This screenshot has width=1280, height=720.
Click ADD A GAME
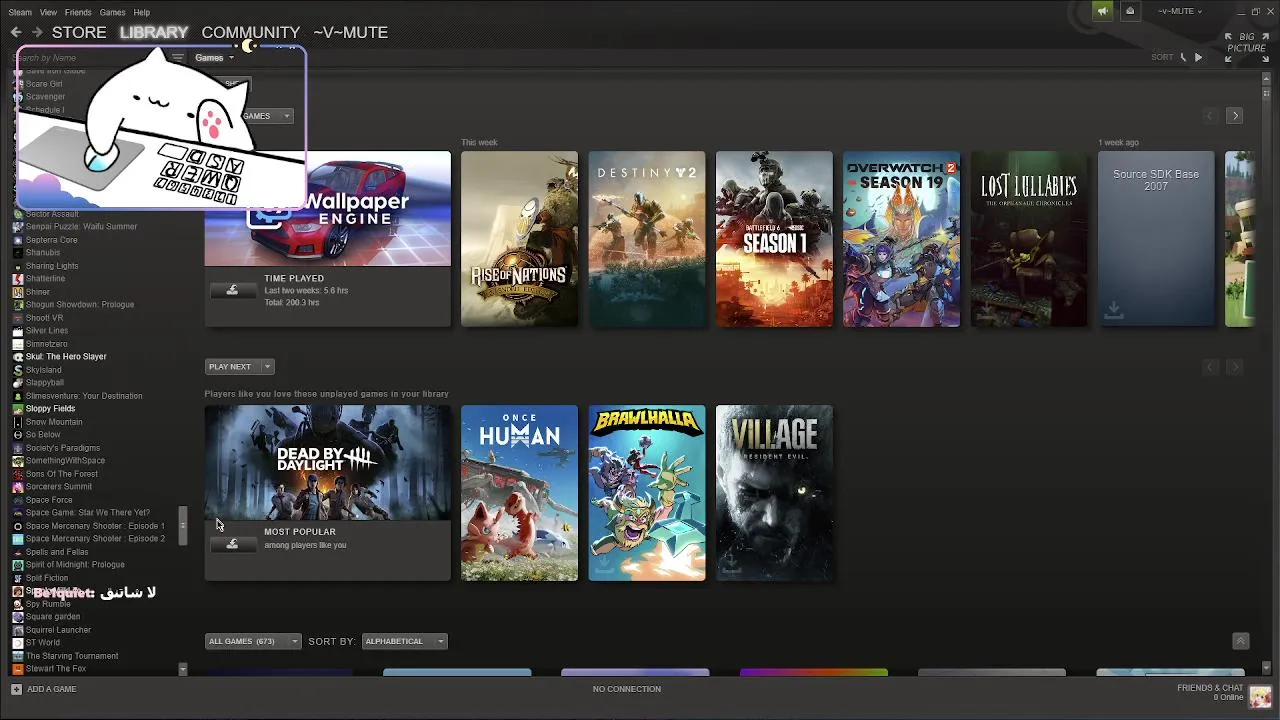[51, 689]
